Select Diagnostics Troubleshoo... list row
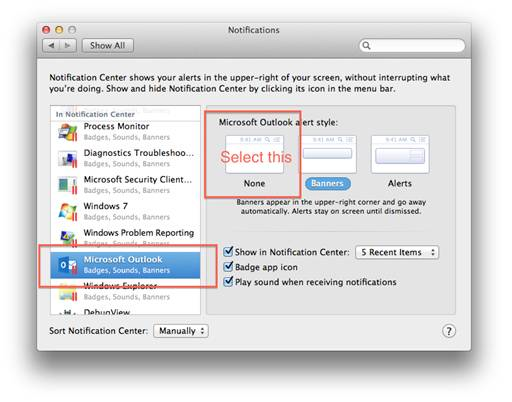This screenshot has height=402, width=512. pyautogui.click(x=125, y=158)
